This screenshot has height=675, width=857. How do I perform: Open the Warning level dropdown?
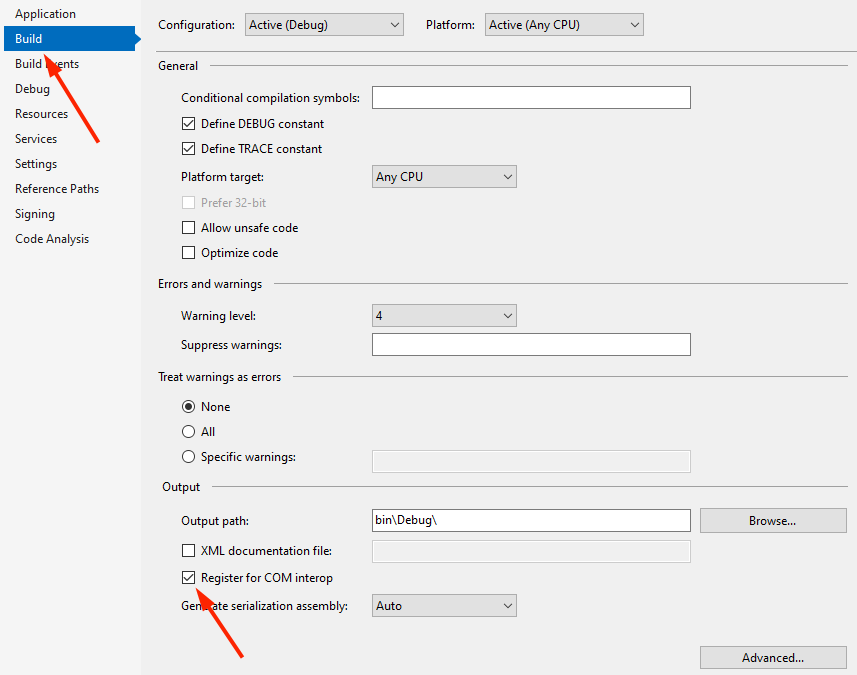[444, 315]
